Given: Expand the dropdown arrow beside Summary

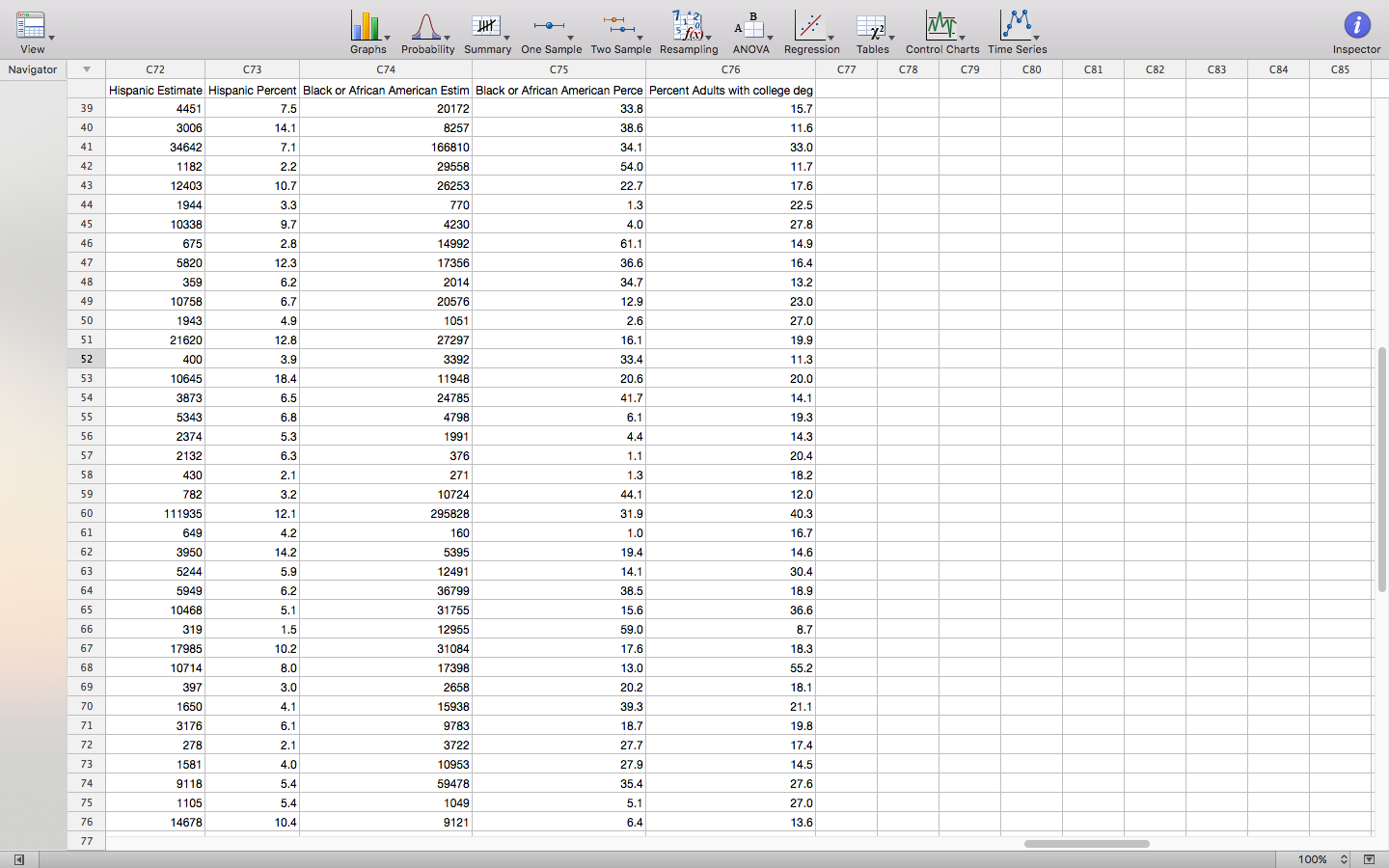Looking at the screenshot, I should (506, 39).
